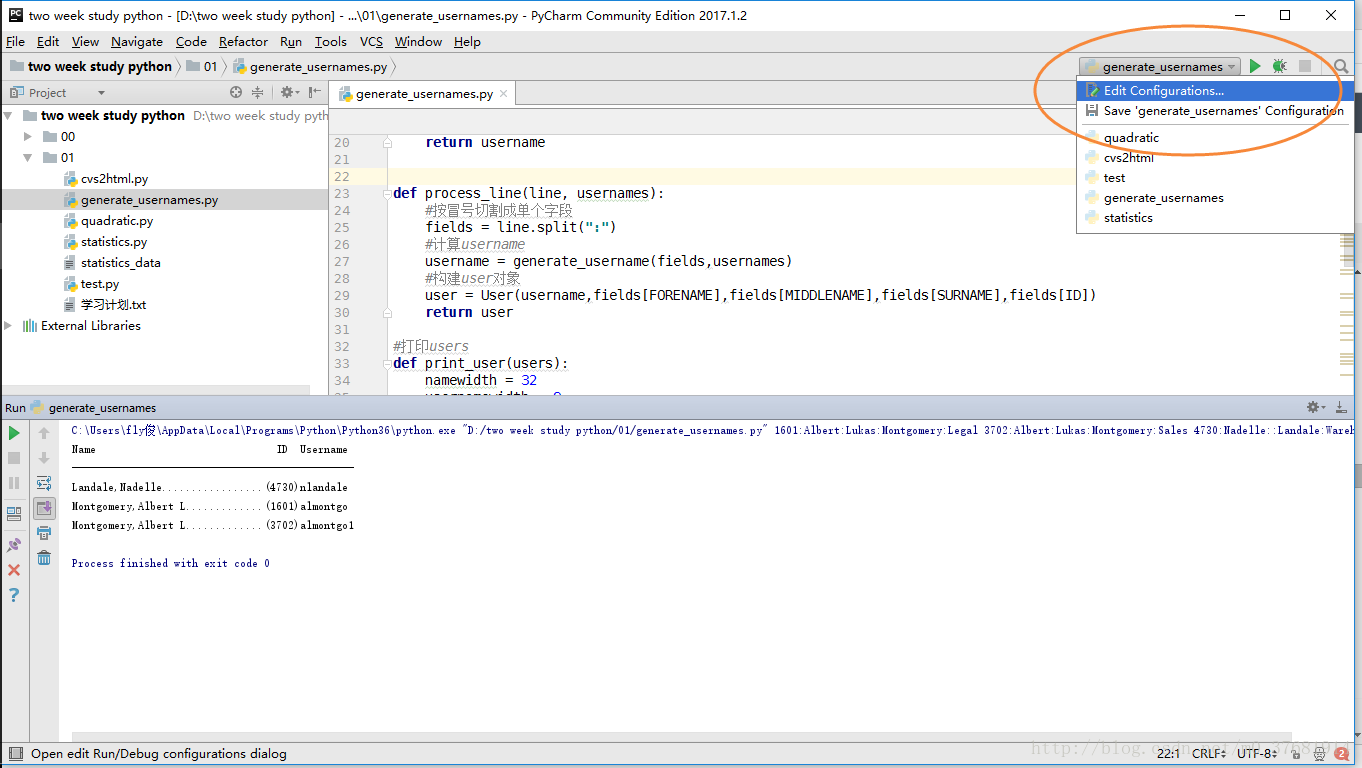
Task: Open Run panel gear settings
Action: [1316, 407]
